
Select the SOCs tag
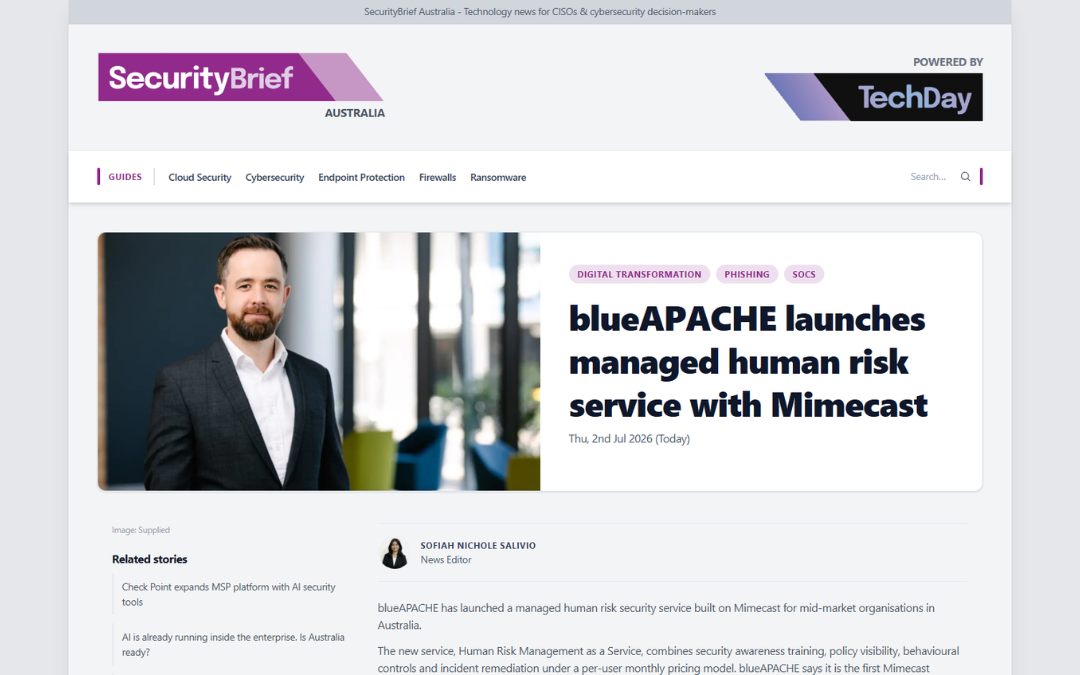coord(803,274)
